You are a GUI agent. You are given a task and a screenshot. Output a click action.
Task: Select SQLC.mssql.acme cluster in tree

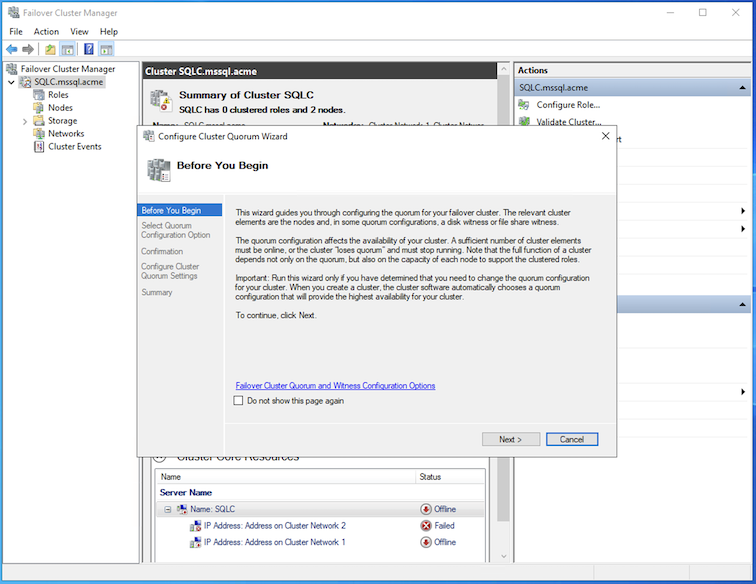[x=68, y=82]
